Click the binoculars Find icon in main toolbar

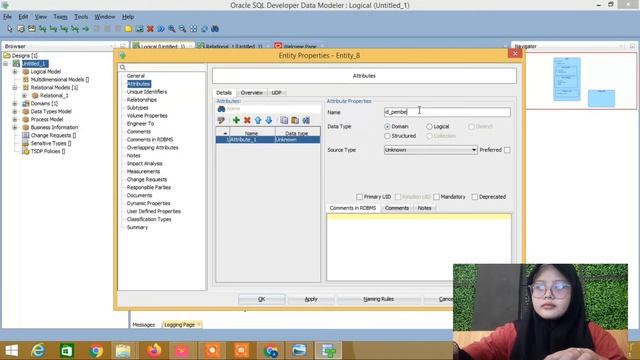tap(215, 29)
